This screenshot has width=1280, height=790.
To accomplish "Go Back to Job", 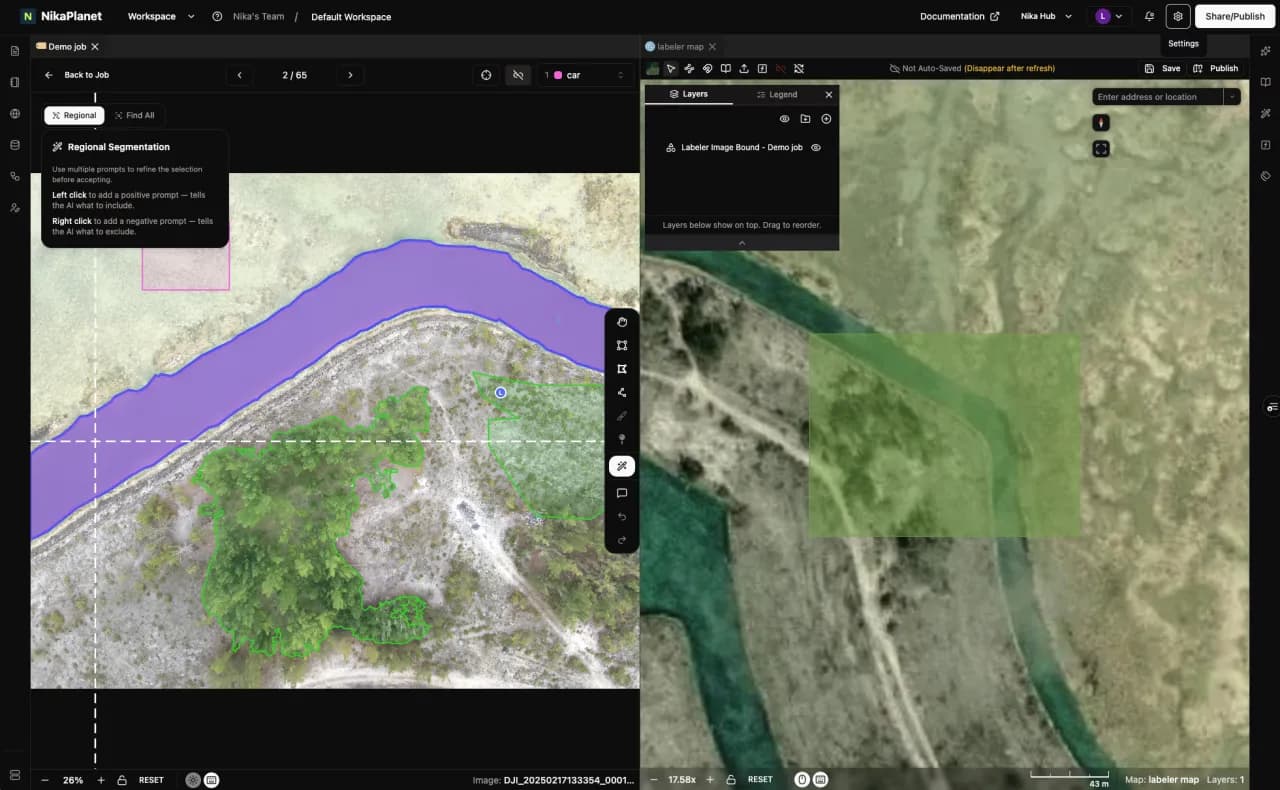I will (x=77, y=75).
